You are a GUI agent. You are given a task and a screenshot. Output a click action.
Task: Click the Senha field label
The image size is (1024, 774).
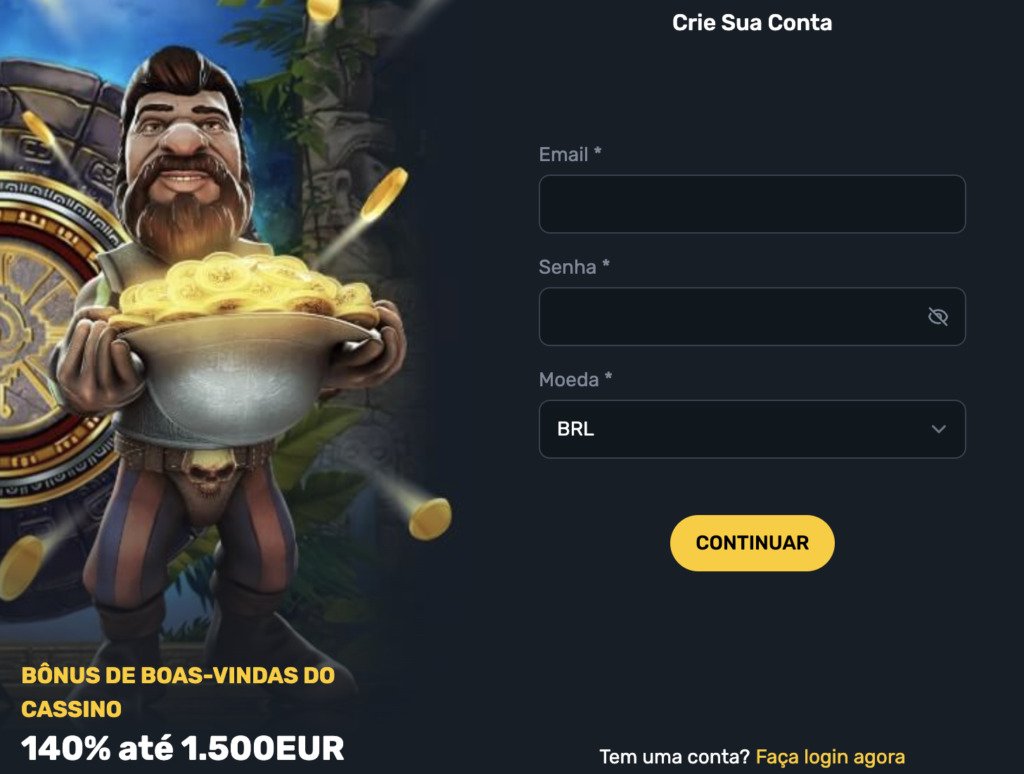[x=573, y=267]
